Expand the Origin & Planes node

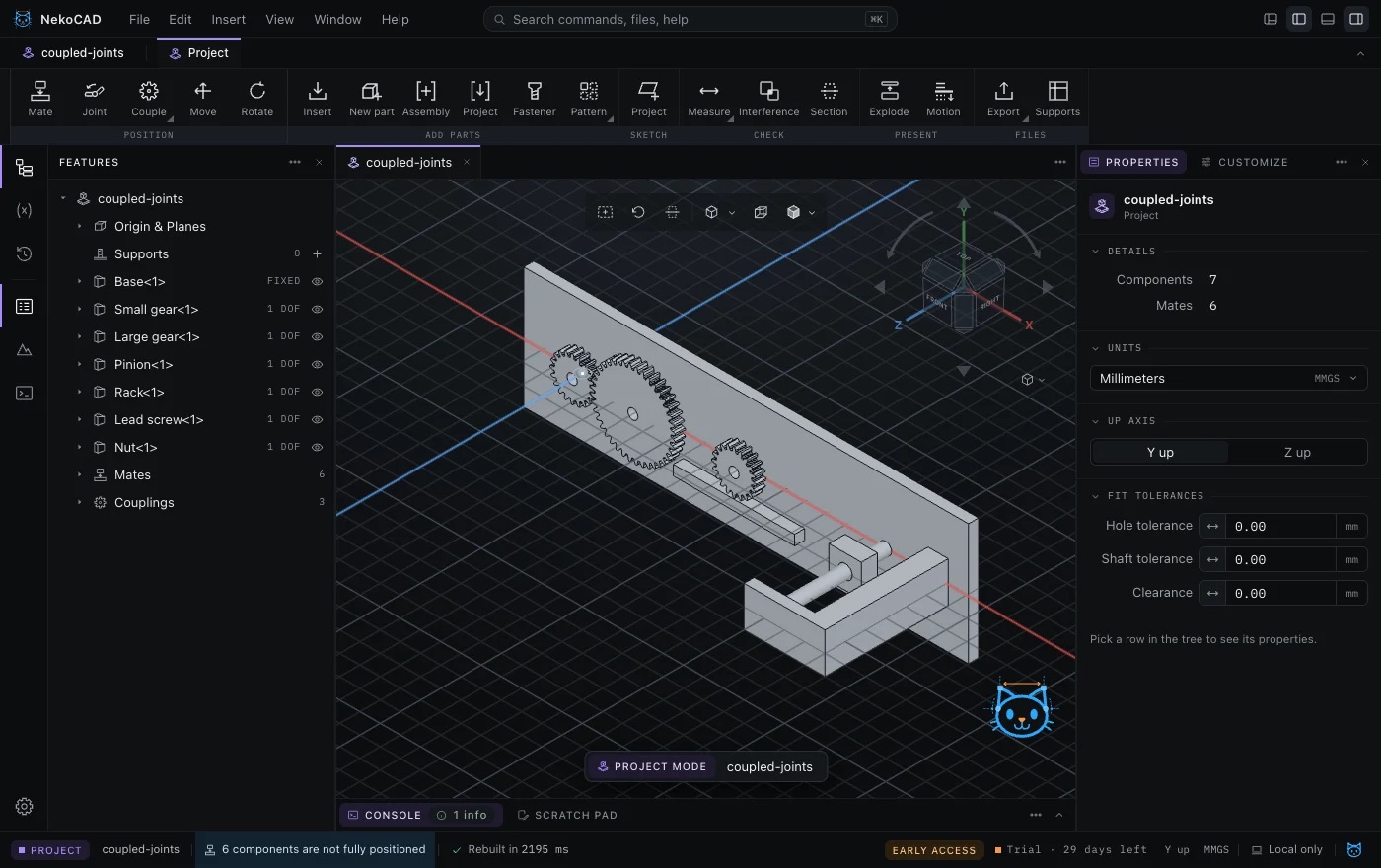pos(80,226)
